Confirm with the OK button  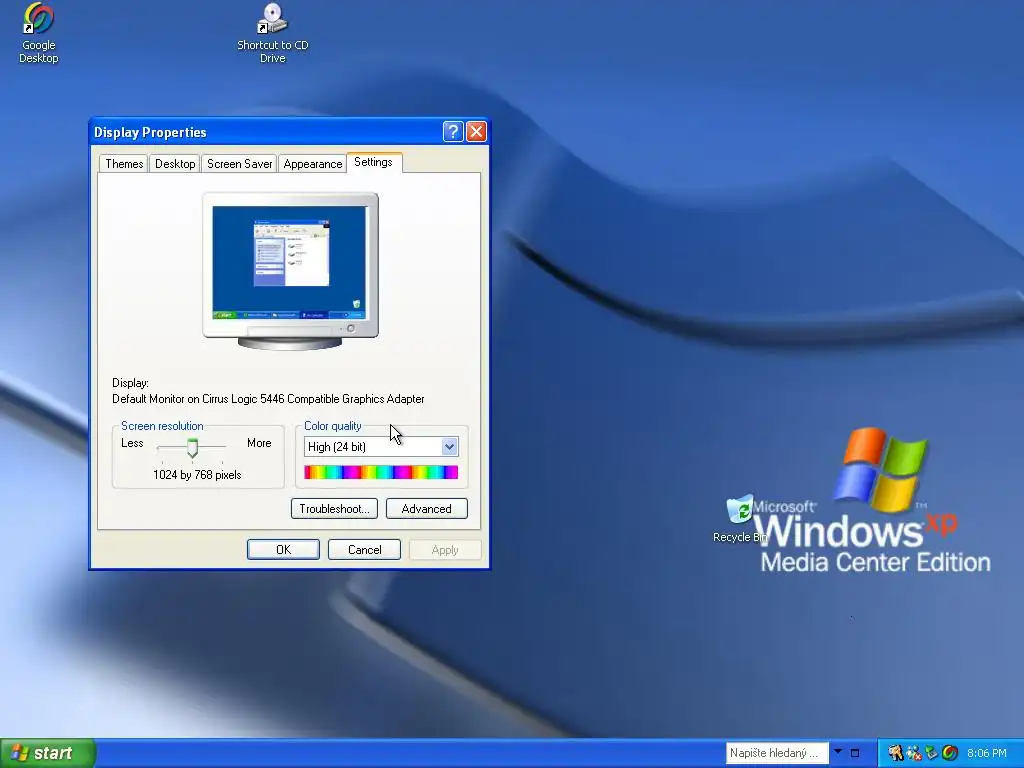(x=283, y=550)
